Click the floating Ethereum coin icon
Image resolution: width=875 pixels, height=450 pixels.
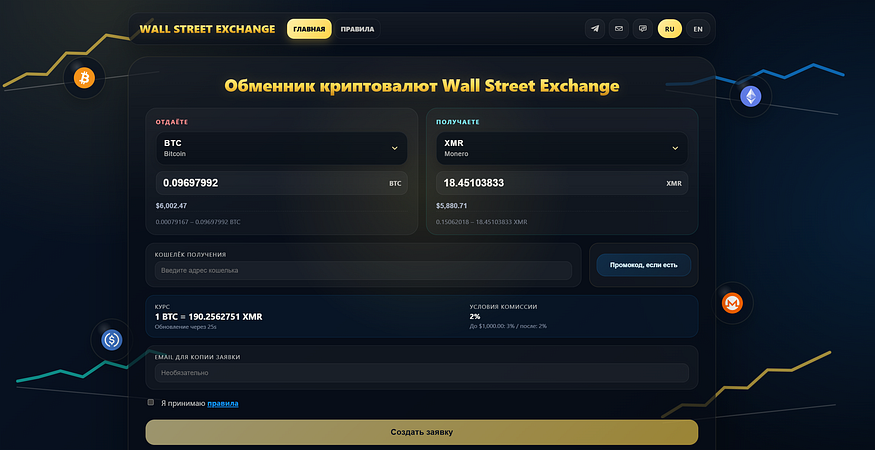coord(751,97)
